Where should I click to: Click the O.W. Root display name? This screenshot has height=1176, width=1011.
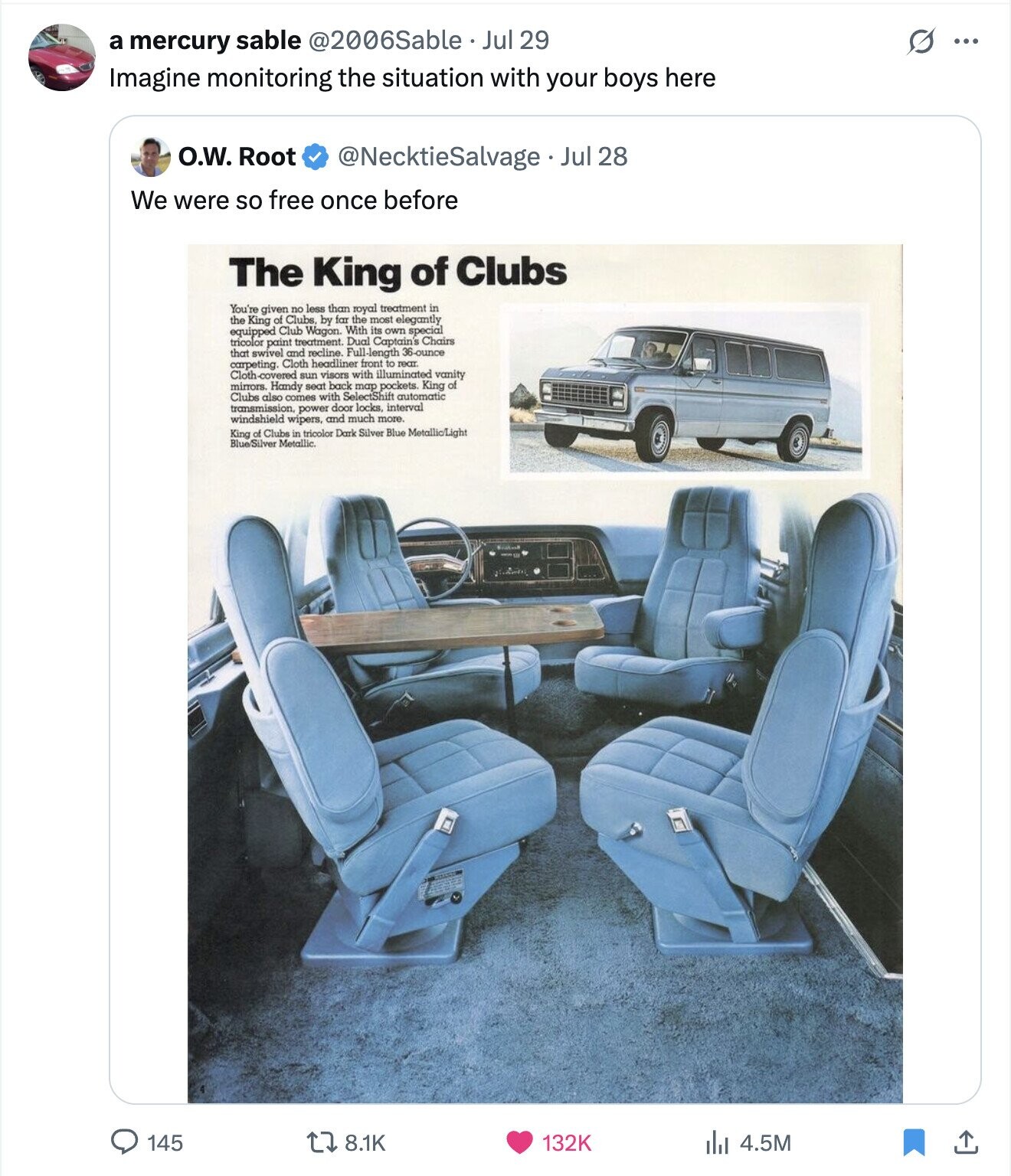[x=237, y=157]
